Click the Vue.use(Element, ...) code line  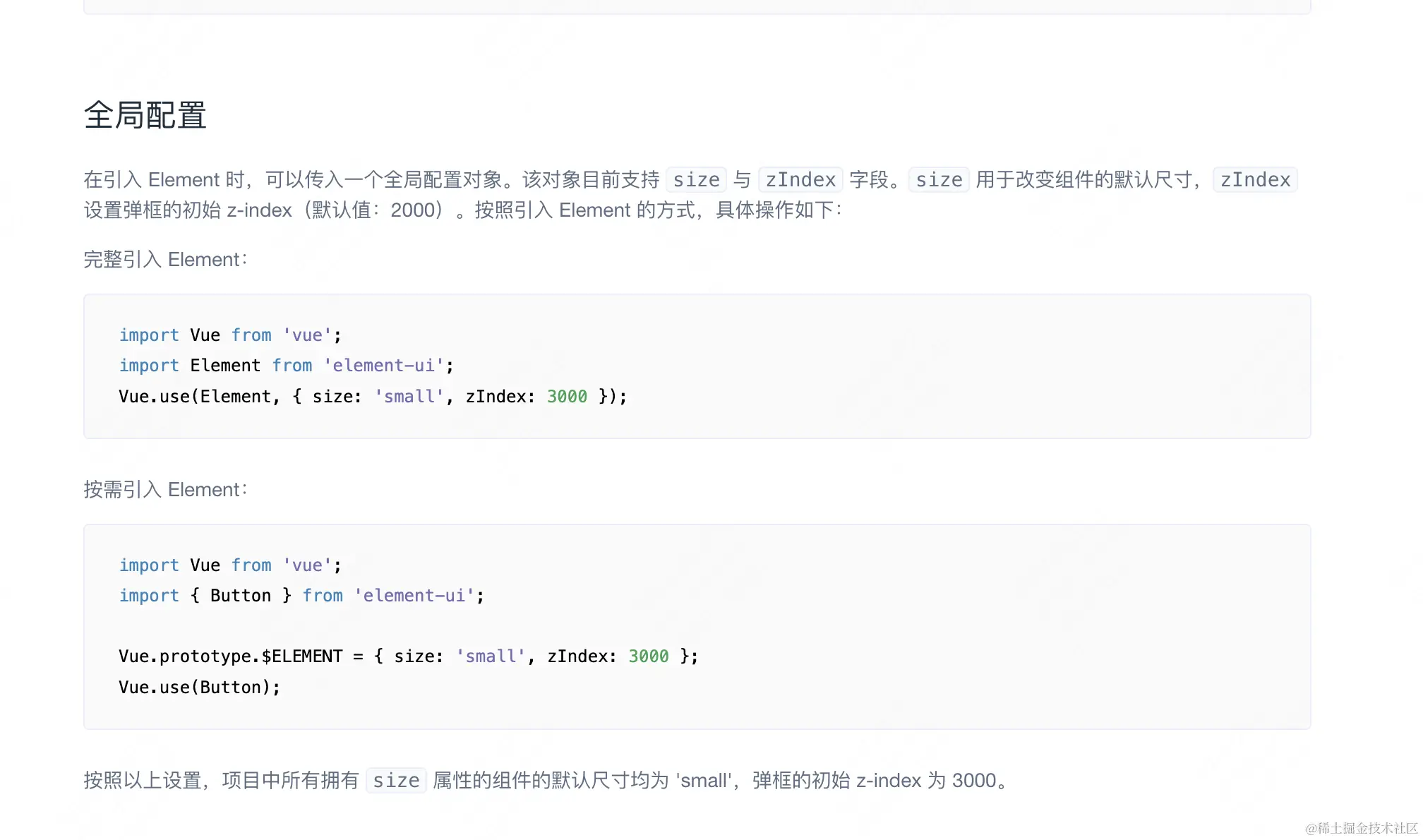pyautogui.click(x=372, y=397)
